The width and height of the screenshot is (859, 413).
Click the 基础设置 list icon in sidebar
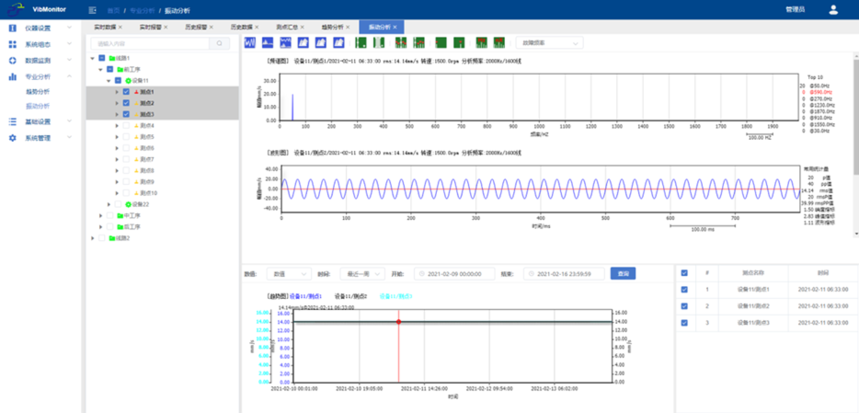click(12, 122)
